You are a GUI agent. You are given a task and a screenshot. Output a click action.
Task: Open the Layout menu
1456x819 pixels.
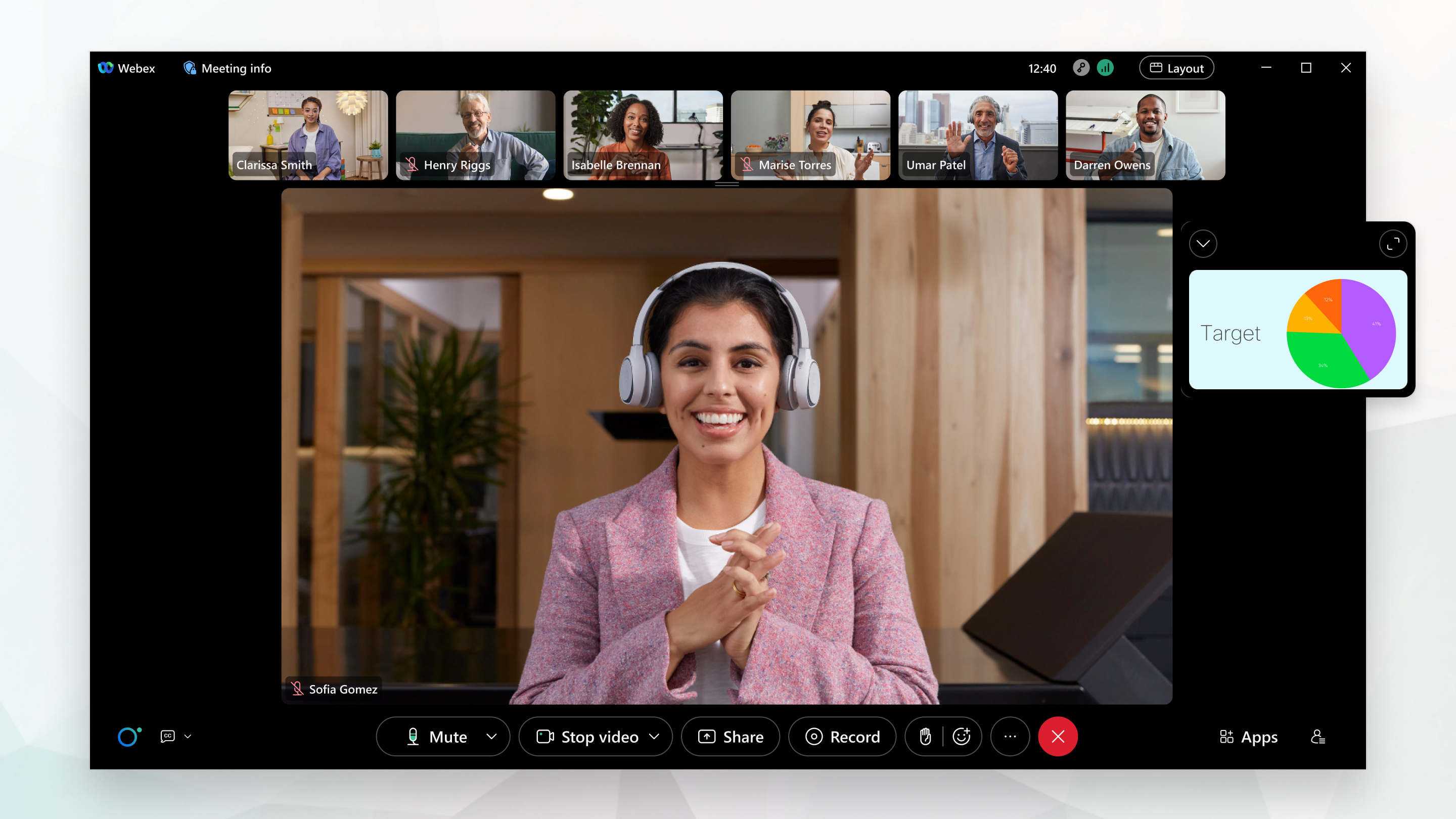tap(1176, 67)
